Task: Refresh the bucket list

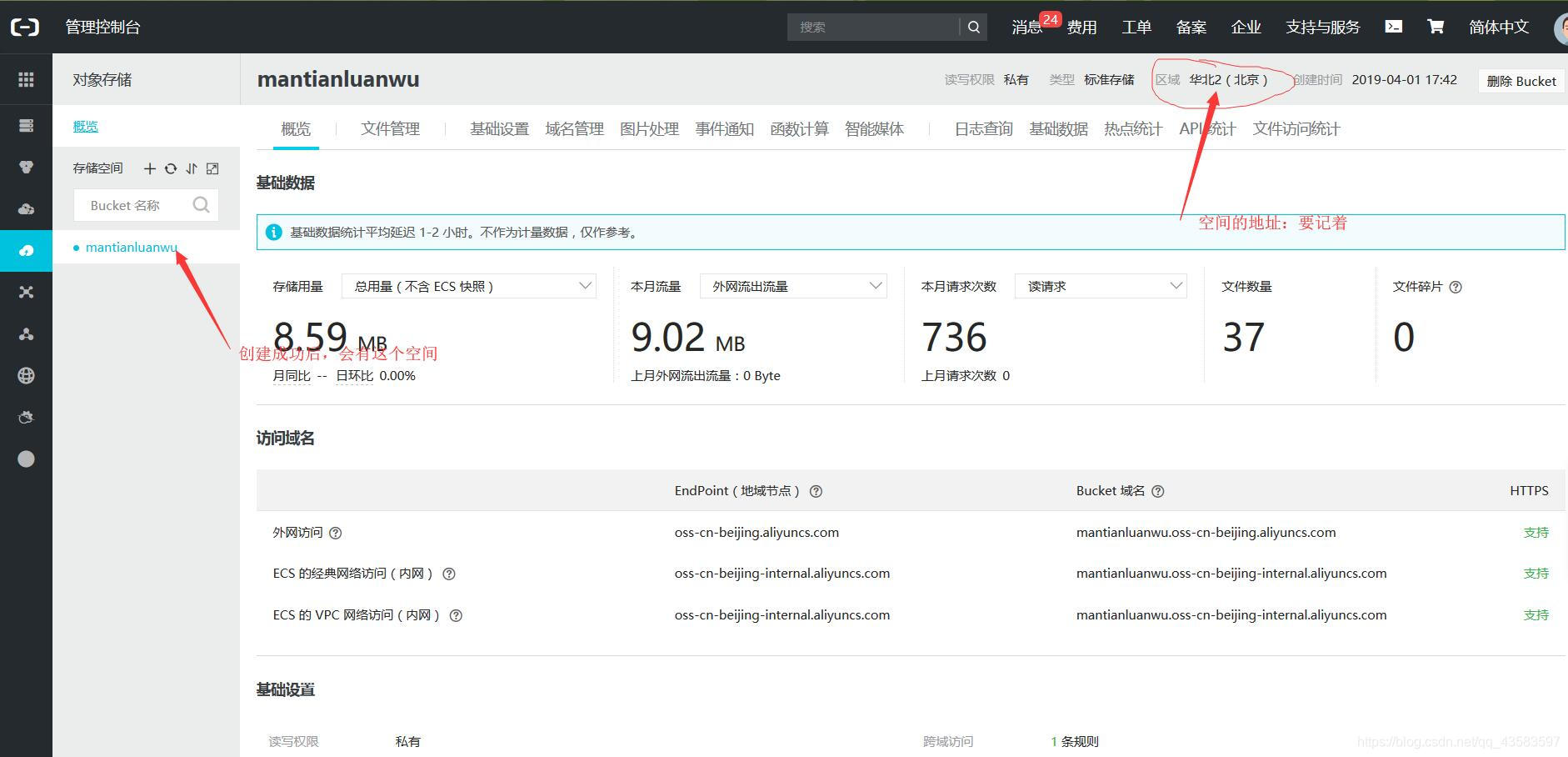Action: pyautogui.click(x=171, y=168)
